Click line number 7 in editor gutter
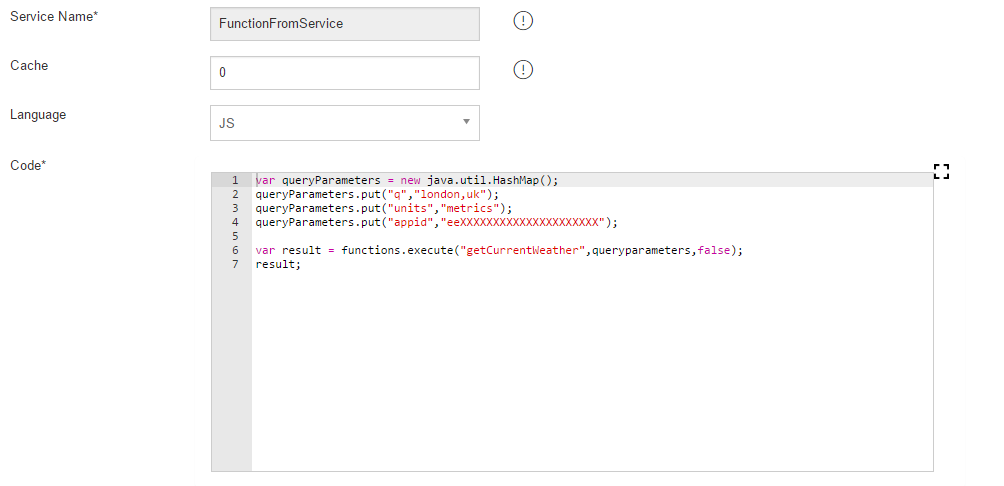The image size is (1004, 486). (234, 264)
